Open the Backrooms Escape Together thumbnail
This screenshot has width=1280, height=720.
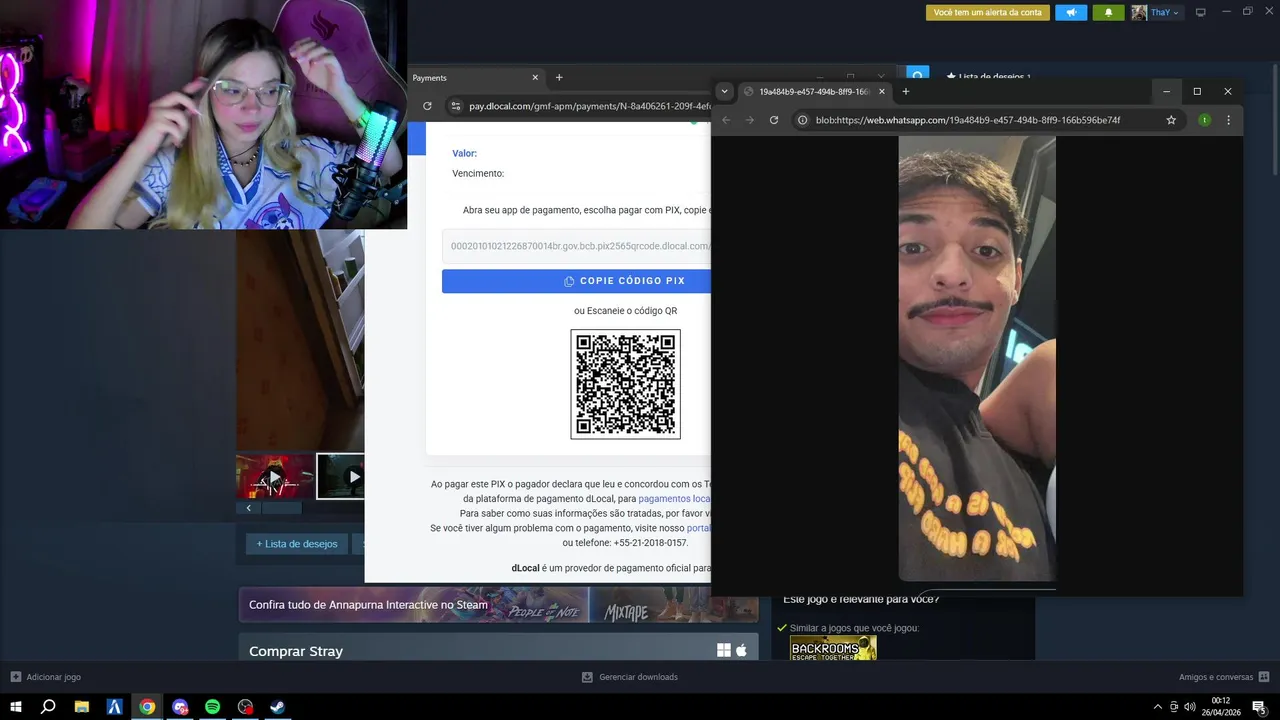coord(833,648)
